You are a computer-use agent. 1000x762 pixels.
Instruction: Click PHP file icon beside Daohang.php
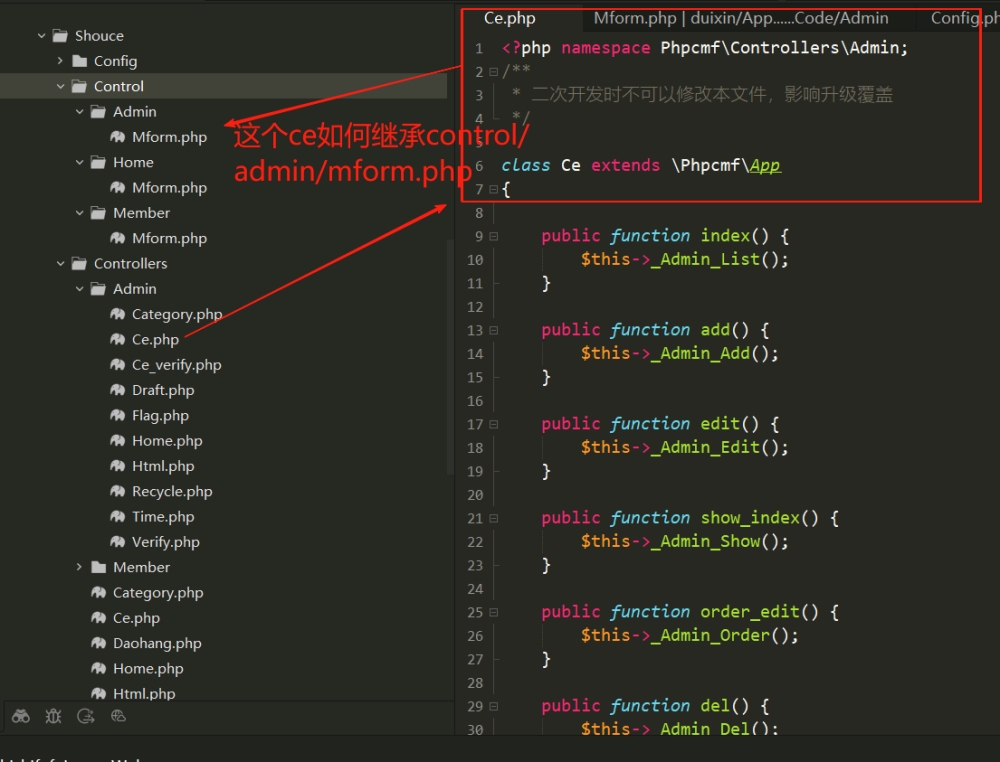98,643
